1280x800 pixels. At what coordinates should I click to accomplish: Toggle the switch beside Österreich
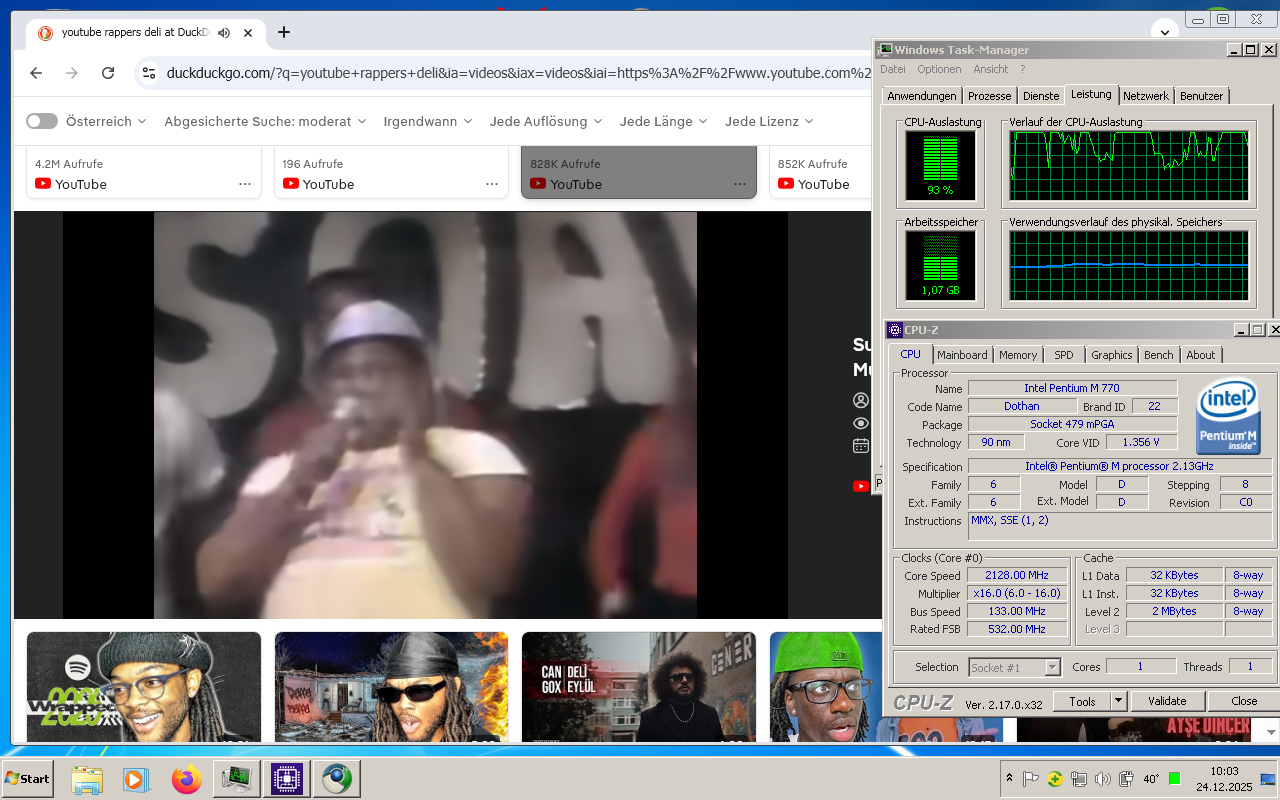coord(42,121)
